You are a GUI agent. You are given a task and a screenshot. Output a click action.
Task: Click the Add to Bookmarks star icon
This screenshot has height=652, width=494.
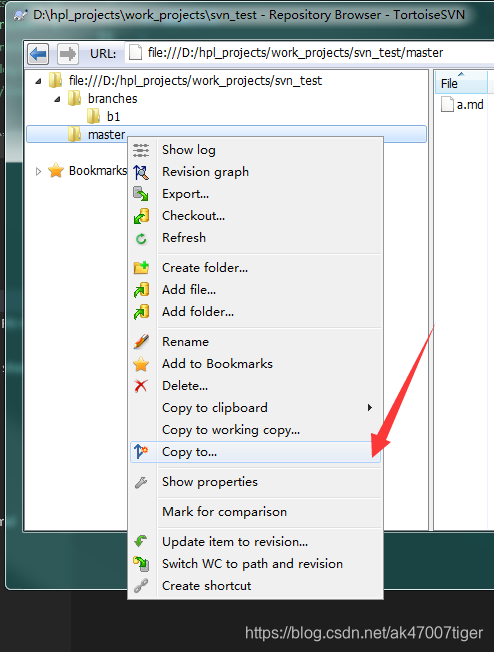[x=141, y=364]
